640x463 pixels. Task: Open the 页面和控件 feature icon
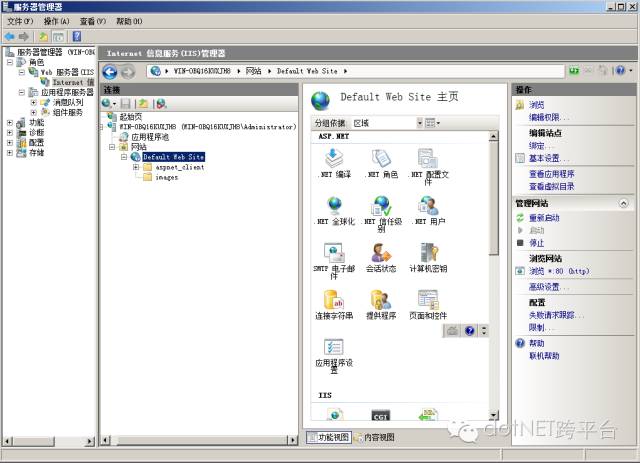coord(428,305)
